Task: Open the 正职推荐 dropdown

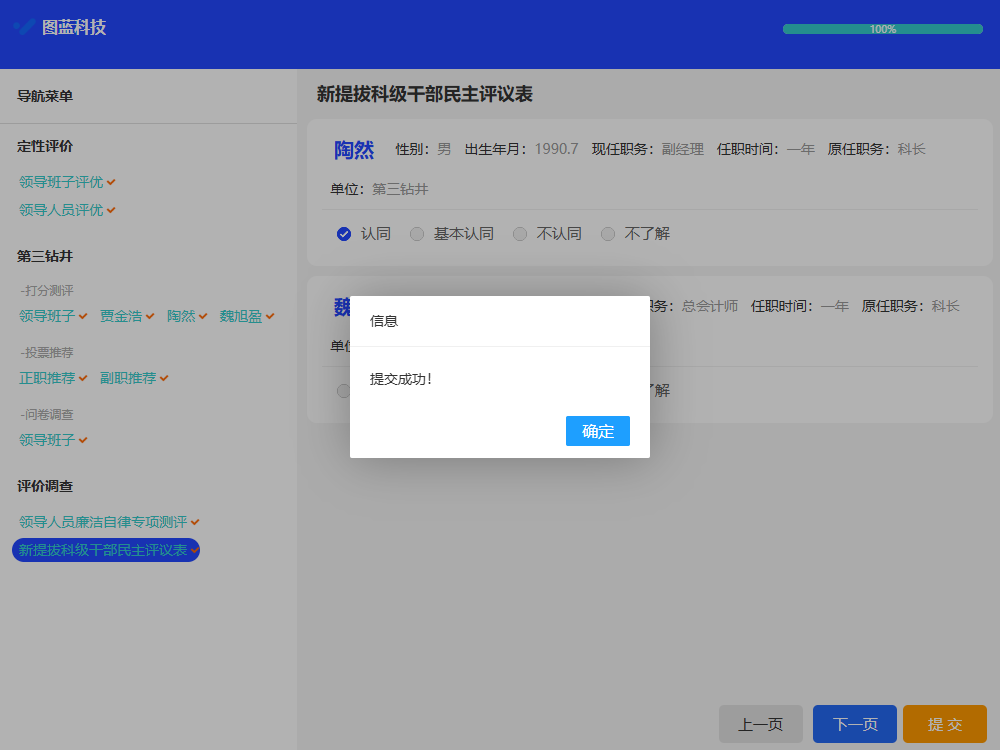Action: point(47,378)
